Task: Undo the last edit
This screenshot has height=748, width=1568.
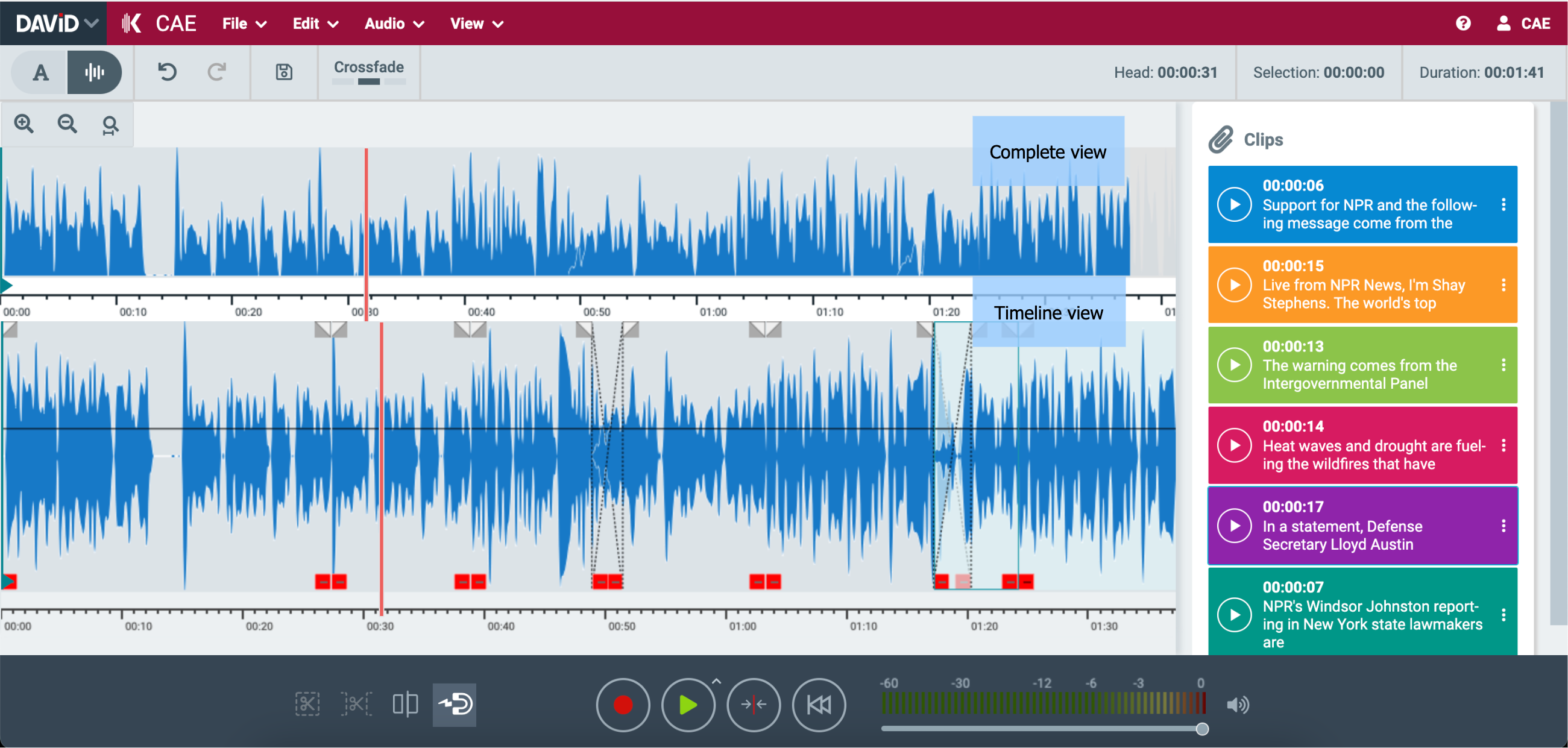Action: point(167,72)
